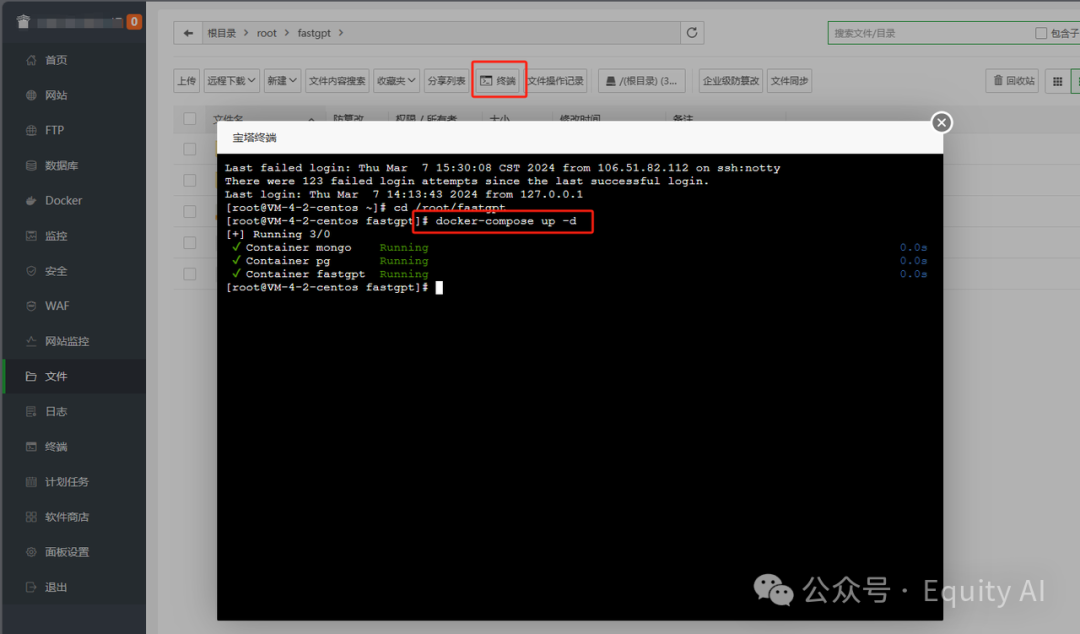
Task: Open 数据库 in the sidebar
Action: [61, 165]
